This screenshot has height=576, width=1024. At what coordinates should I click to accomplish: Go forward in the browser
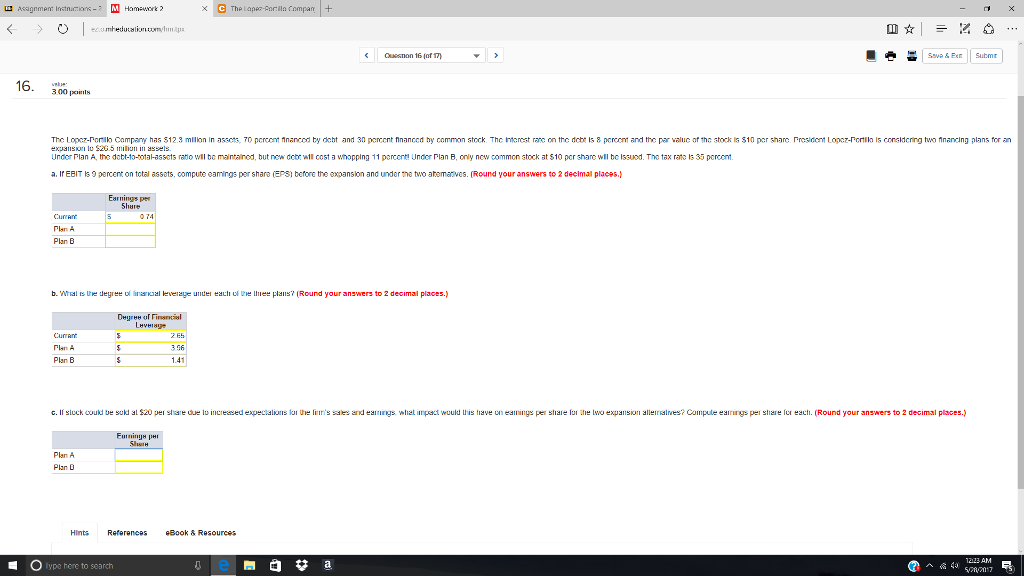click(x=38, y=29)
